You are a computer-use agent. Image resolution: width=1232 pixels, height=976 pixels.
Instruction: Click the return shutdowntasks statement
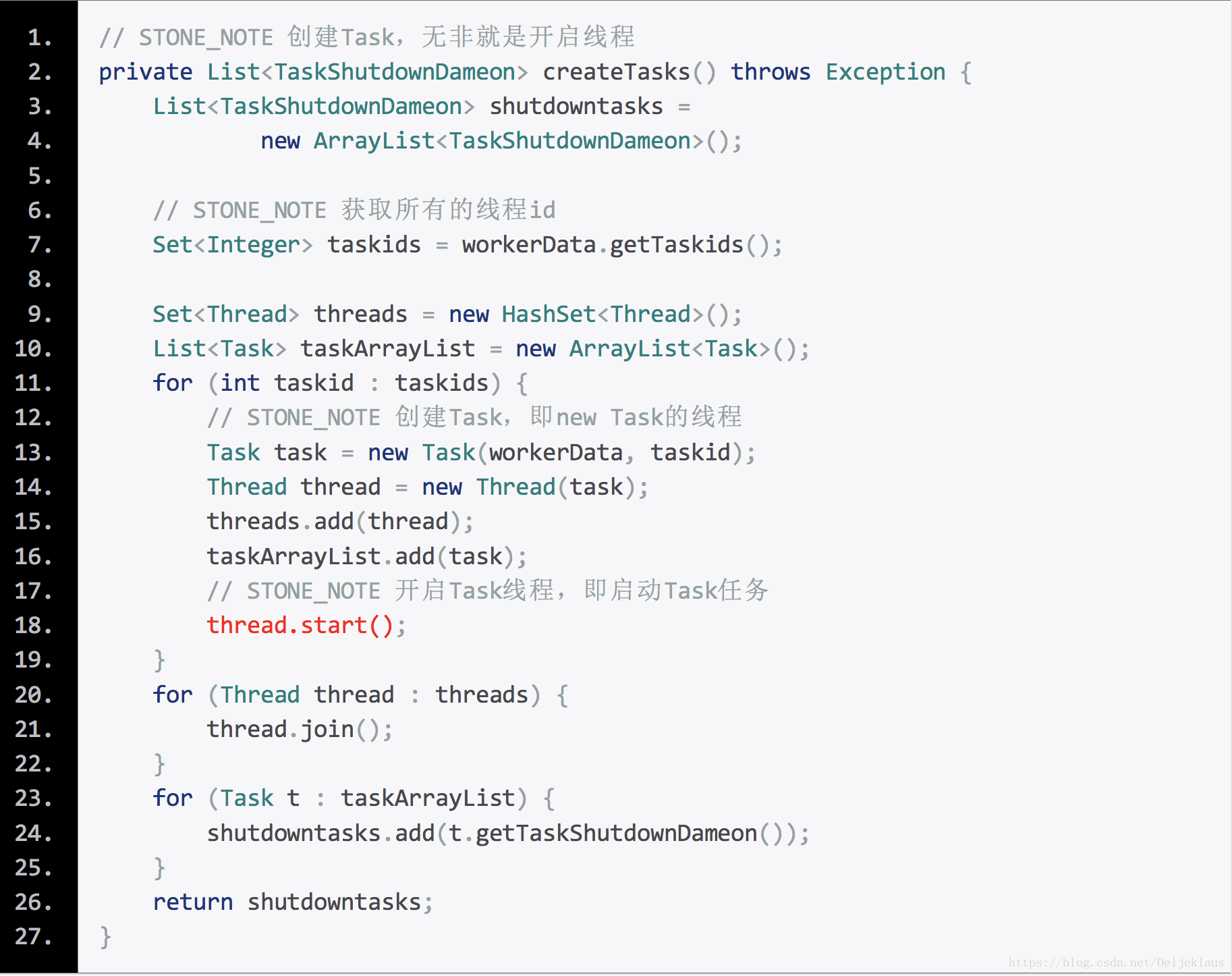(292, 902)
